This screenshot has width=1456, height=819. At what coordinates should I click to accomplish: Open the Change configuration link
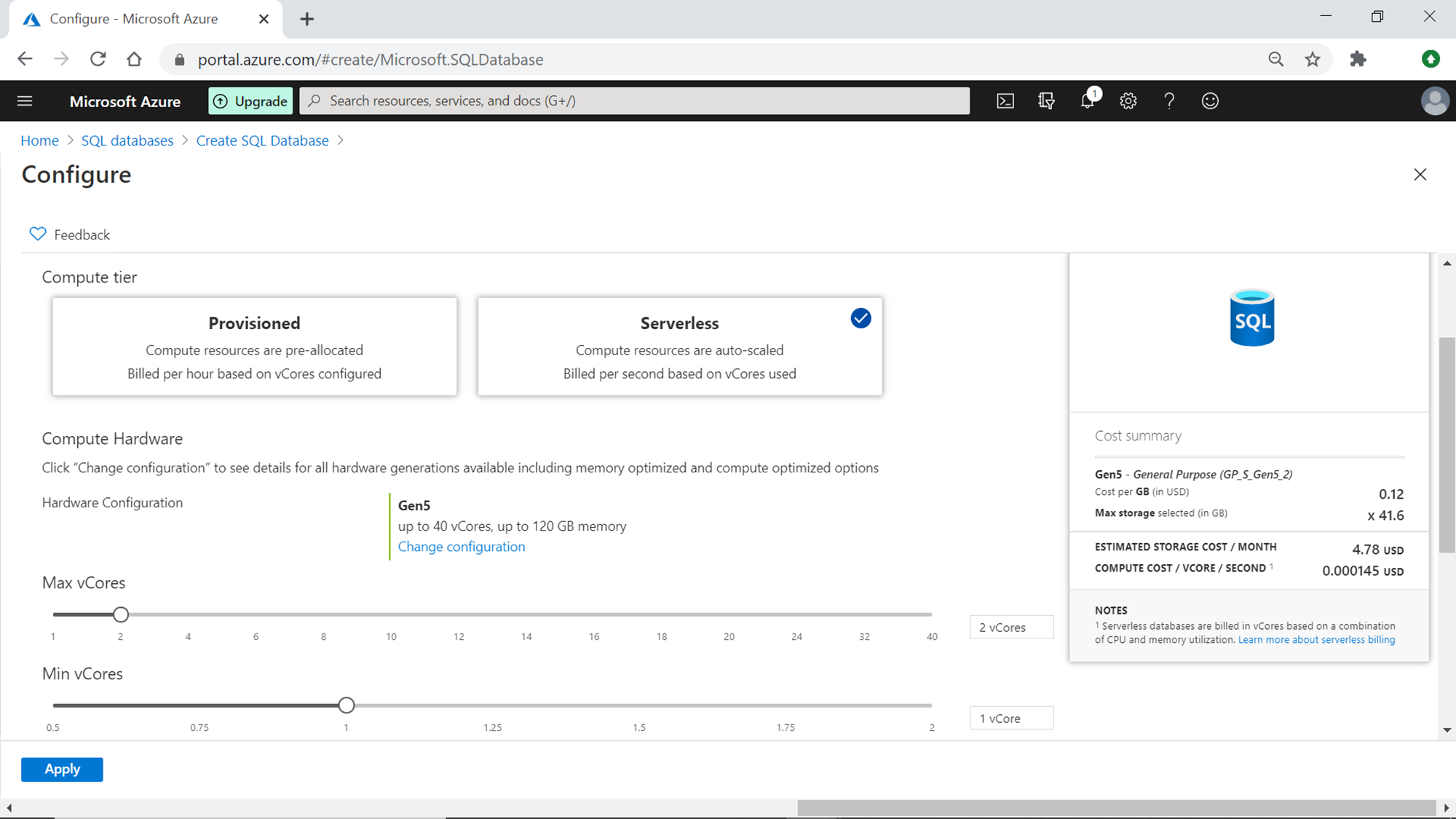point(461,547)
